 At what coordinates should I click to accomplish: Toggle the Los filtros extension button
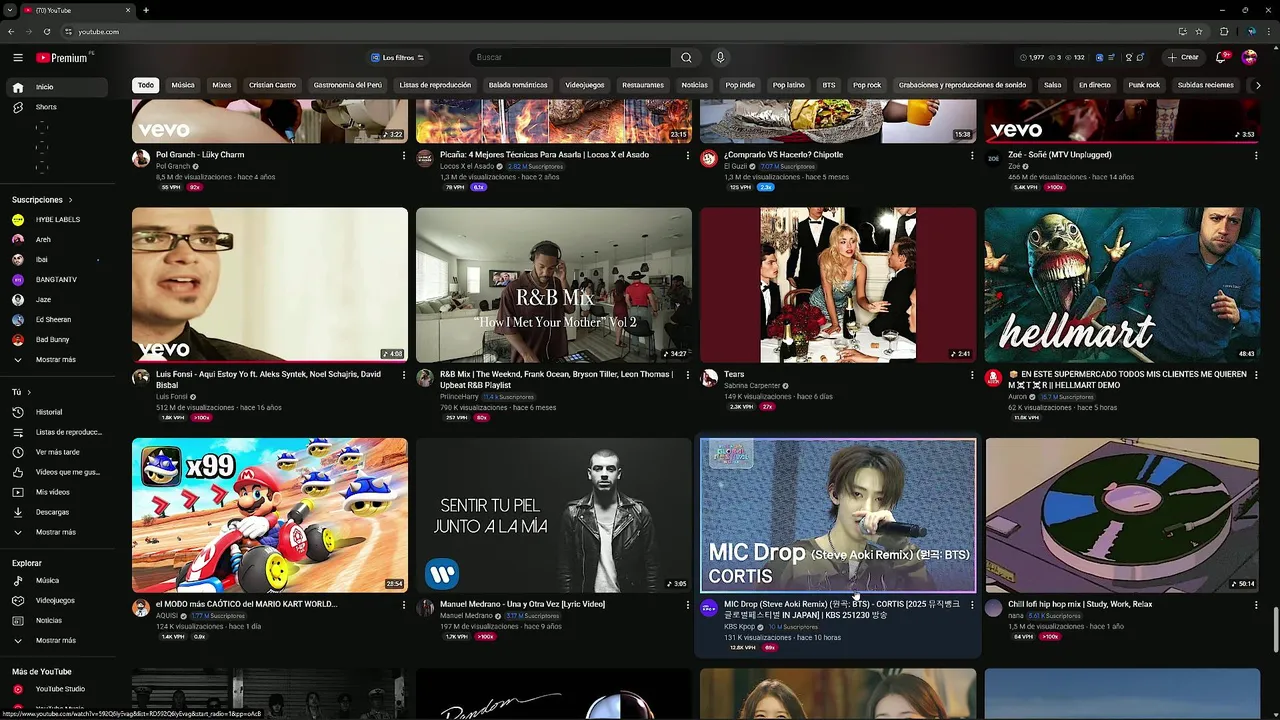[397, 58]
